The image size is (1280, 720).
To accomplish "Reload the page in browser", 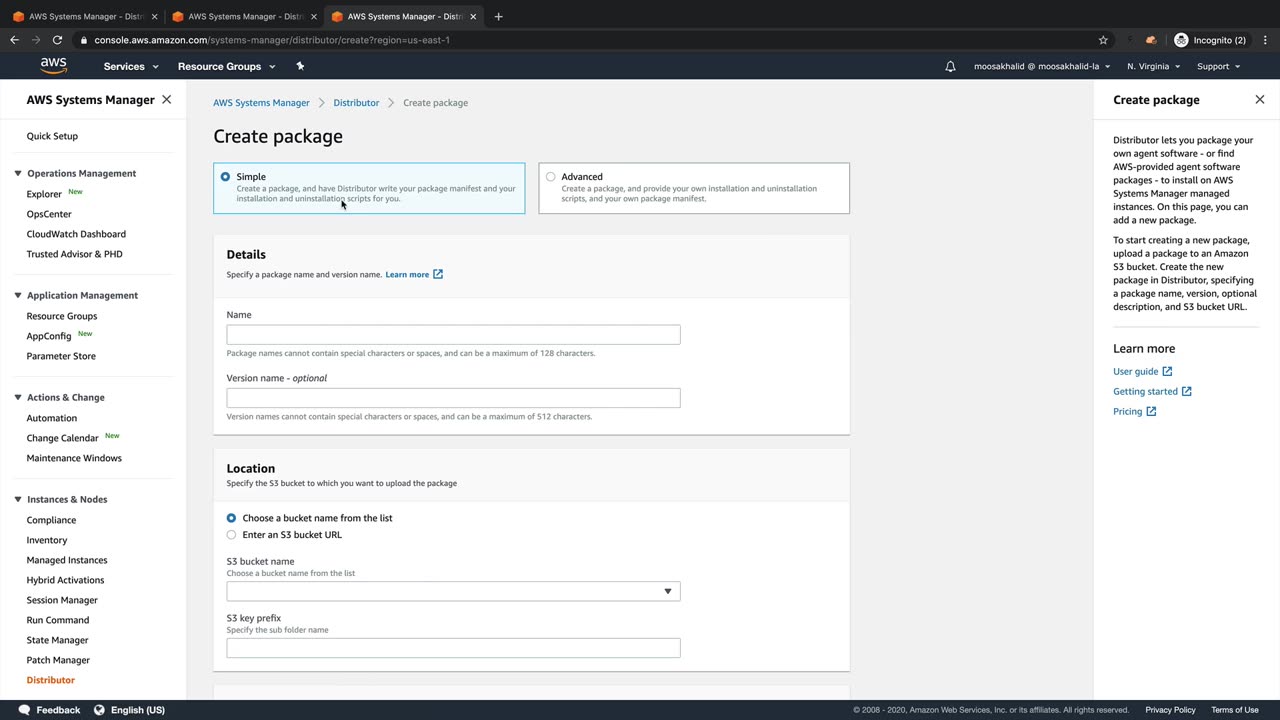I will [57, 40].
